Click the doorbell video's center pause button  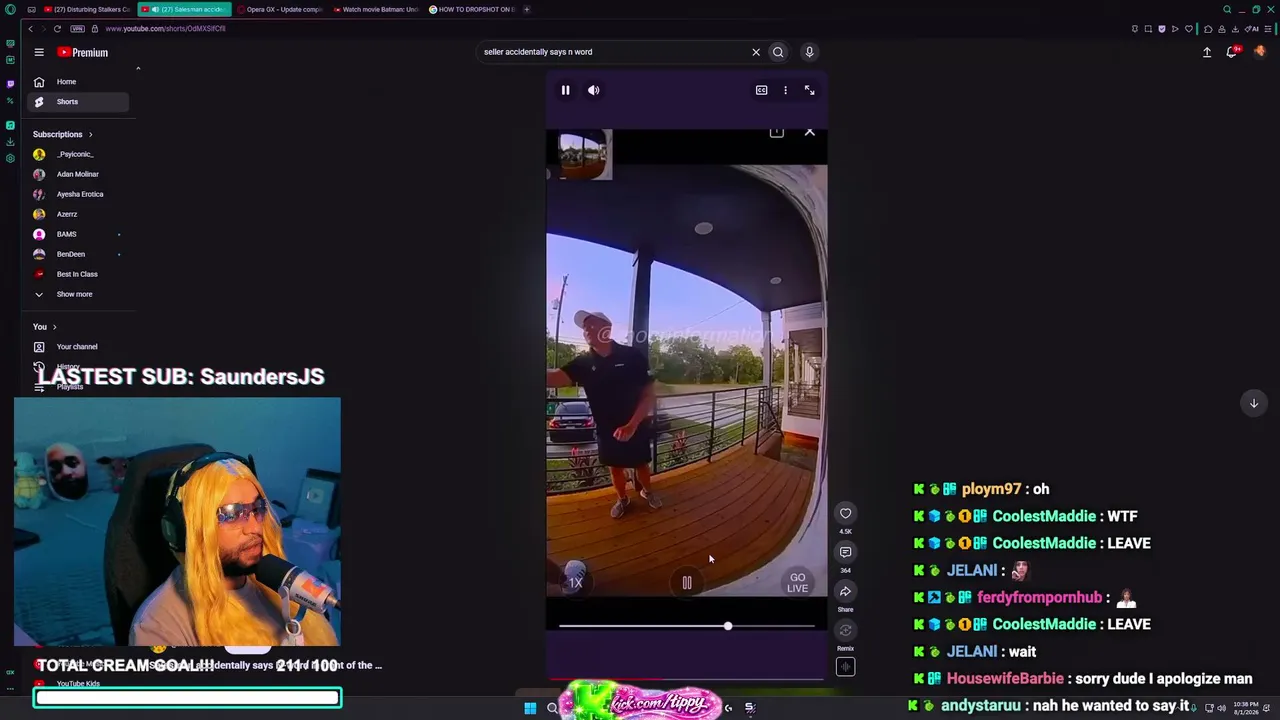click(687, 583)
